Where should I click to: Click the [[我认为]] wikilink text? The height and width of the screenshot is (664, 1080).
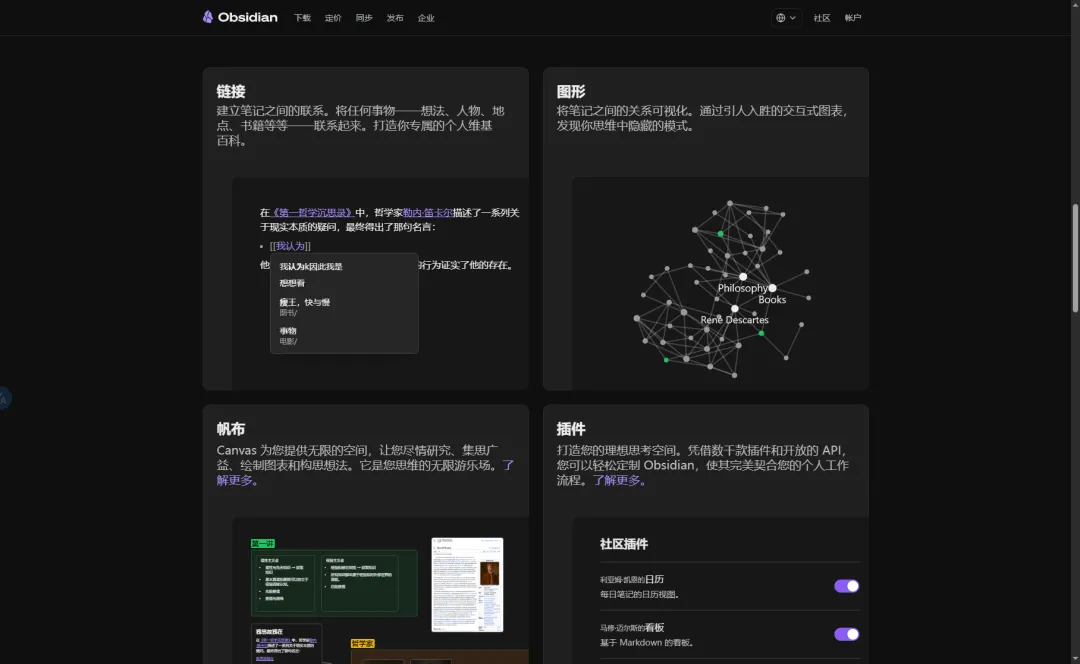tap(290, 246)
